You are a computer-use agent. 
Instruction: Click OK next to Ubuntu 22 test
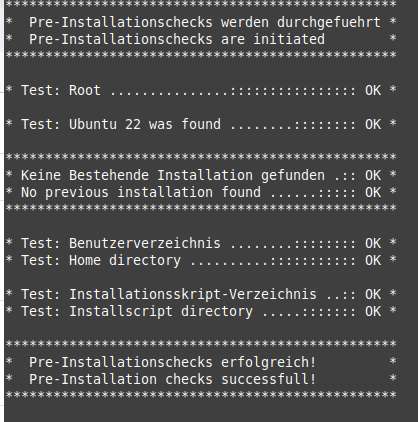point(373,124)
